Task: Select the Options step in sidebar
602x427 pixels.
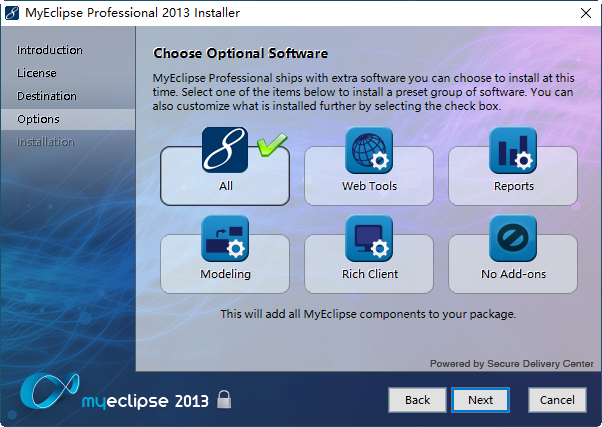Action: (x=38, y=119)
